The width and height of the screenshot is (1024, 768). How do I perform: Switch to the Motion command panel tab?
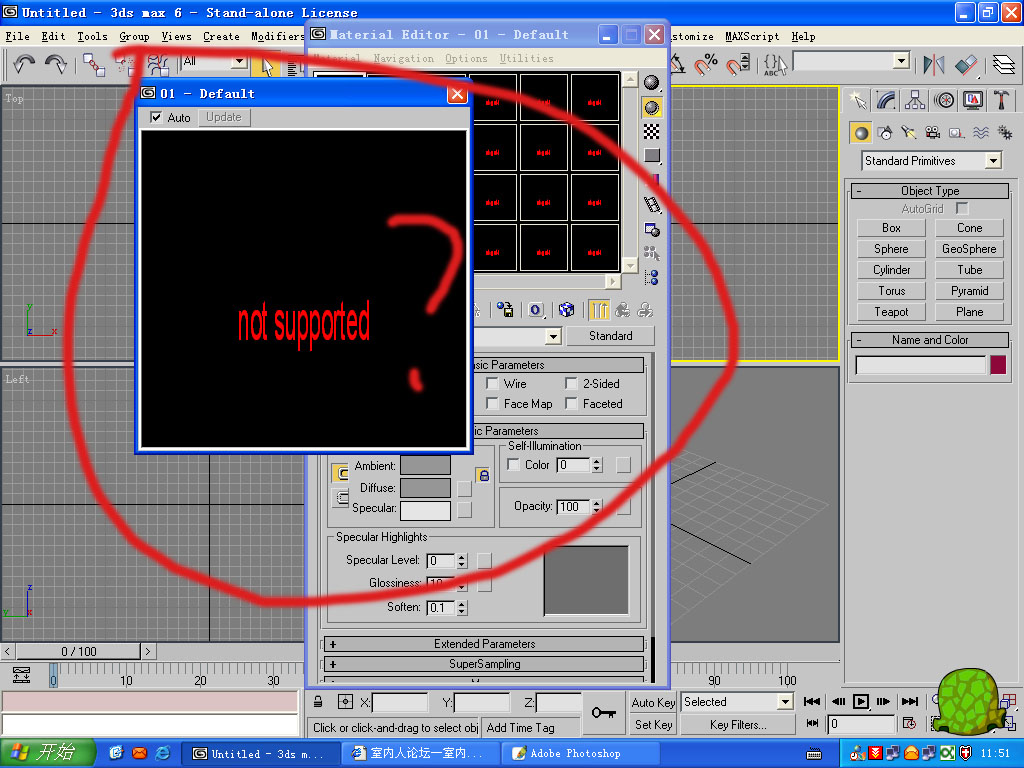pos(944,100)
